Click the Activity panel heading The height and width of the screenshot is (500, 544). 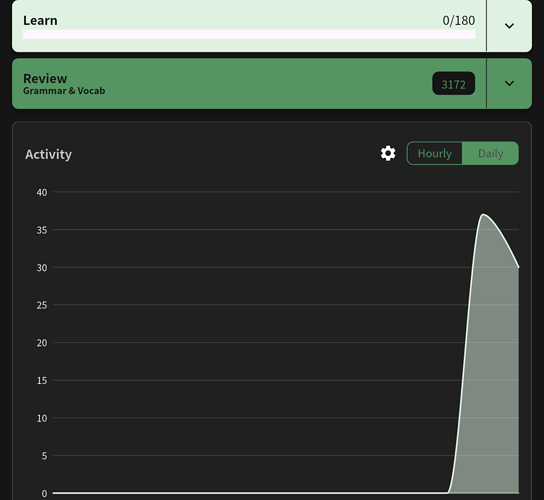pos(49,154)
